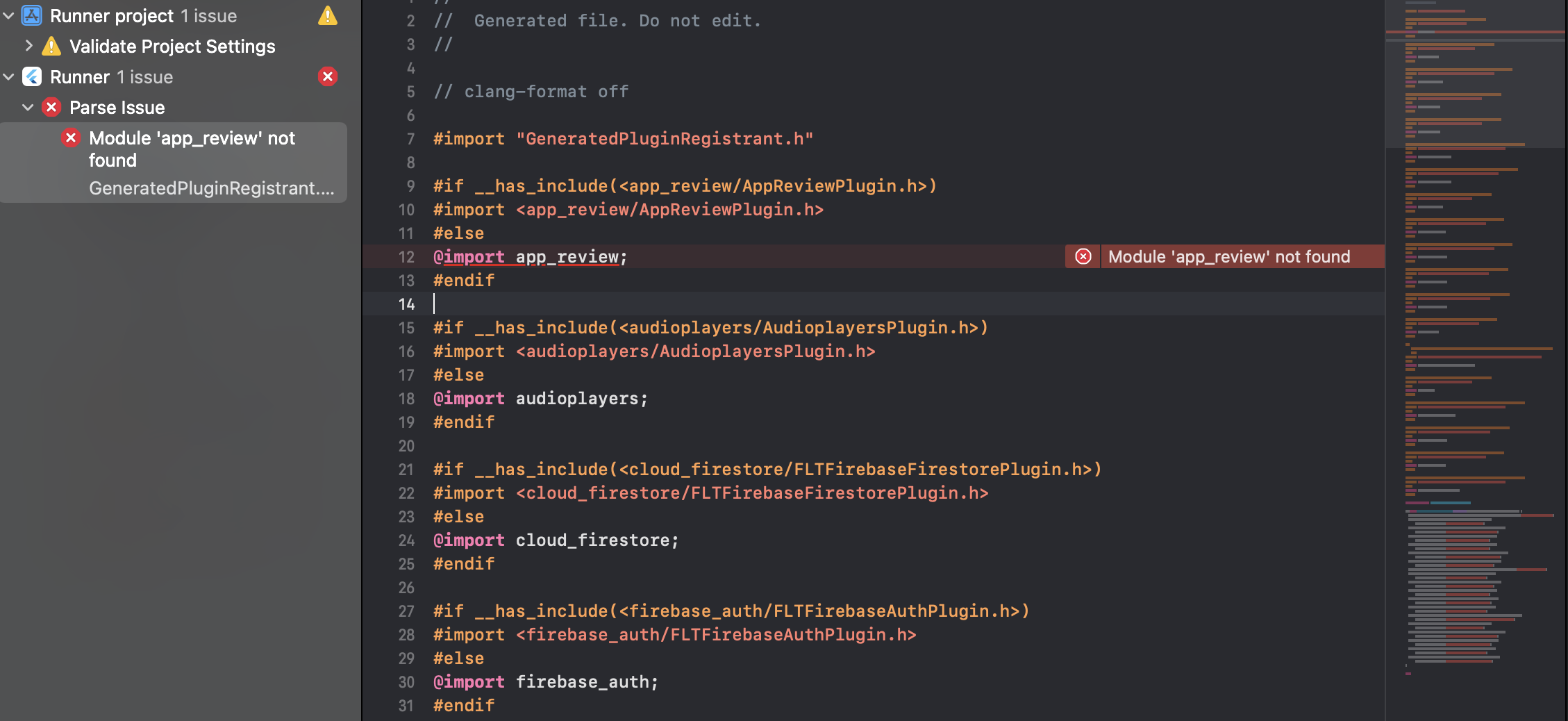Click the red error badge on Runner row
This screenshot has width=1568, height=721.
tap(328, 76)
